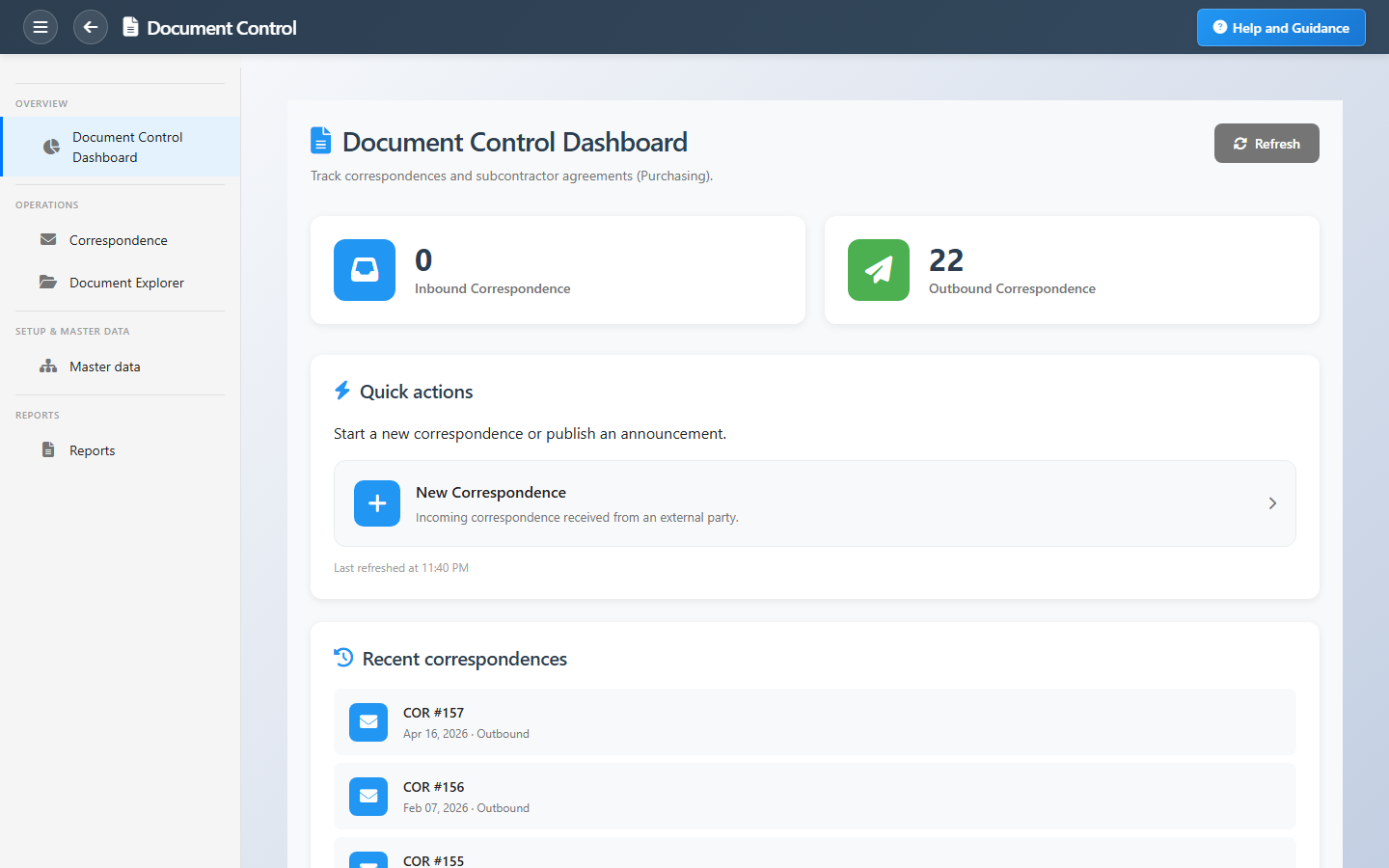Open the hamburger menu
The image size is (1389, 868).
pyautogui.click(x=41, y=27)
